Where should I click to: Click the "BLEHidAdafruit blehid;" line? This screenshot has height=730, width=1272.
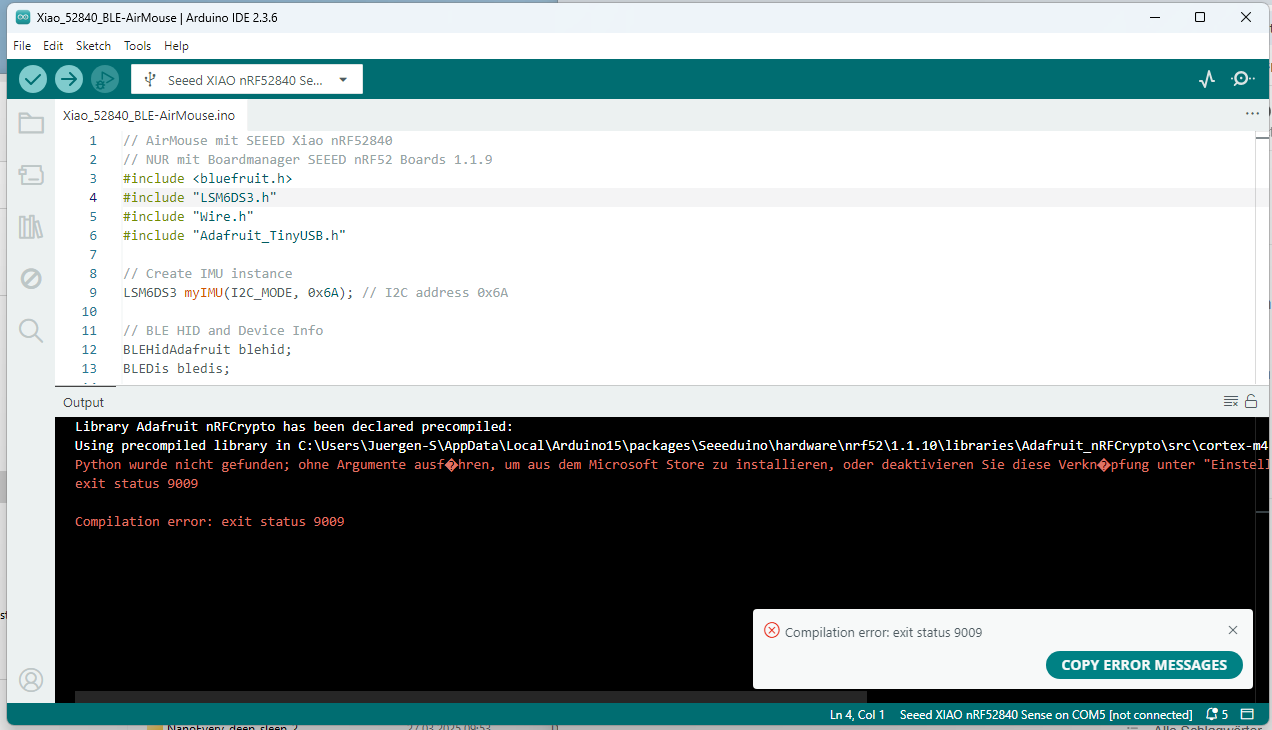point(208,350)
